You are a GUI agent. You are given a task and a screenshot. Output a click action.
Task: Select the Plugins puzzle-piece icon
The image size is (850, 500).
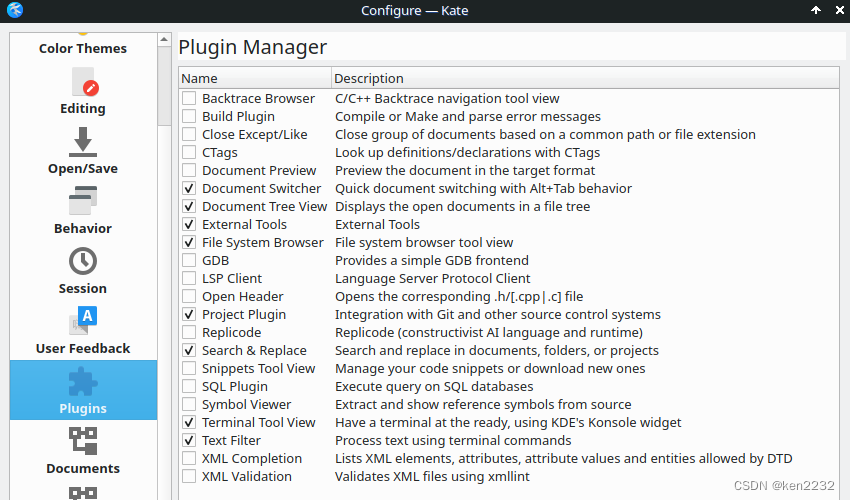83,382
